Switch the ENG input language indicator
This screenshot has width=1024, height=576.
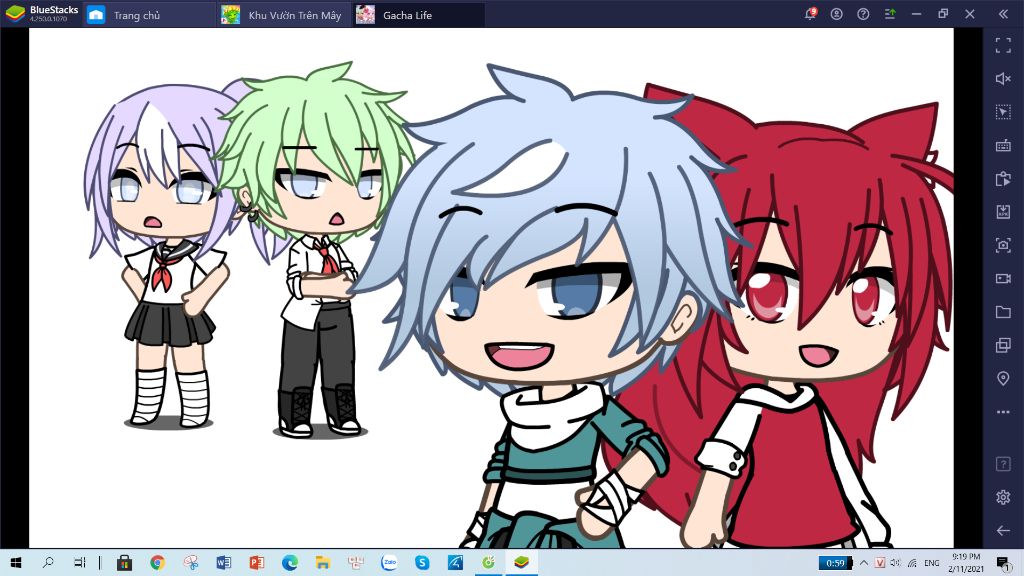pyautogui.click(x=932, y=562)
